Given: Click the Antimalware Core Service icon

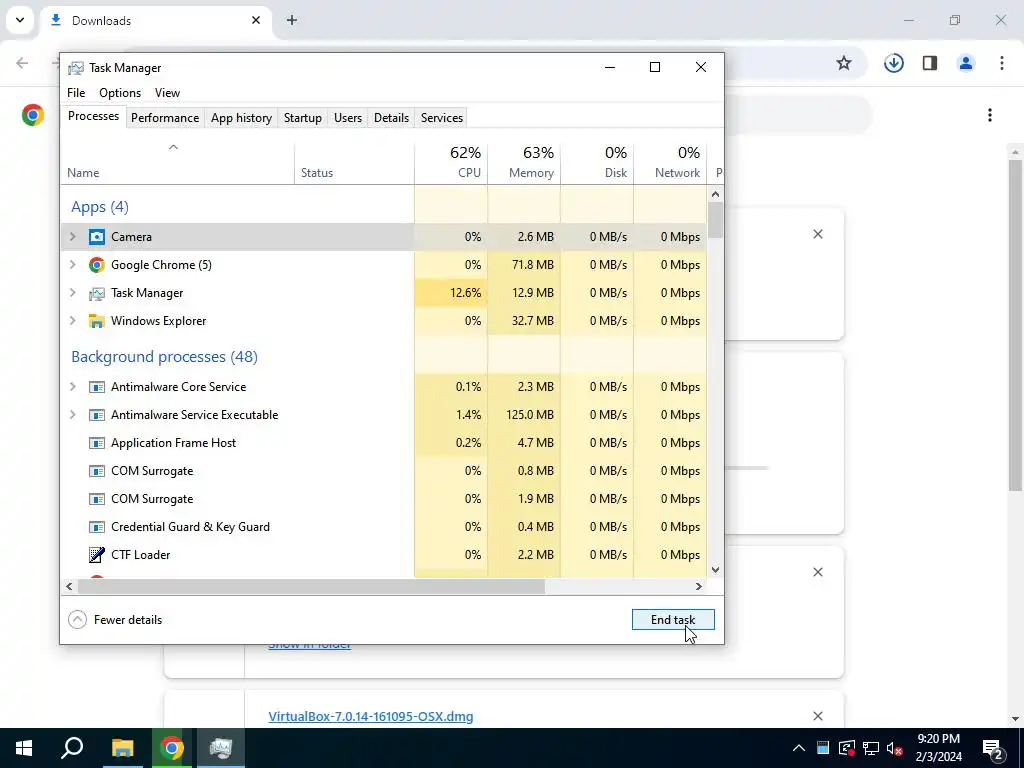Looking at the screenshot, I should pos(97,387).
